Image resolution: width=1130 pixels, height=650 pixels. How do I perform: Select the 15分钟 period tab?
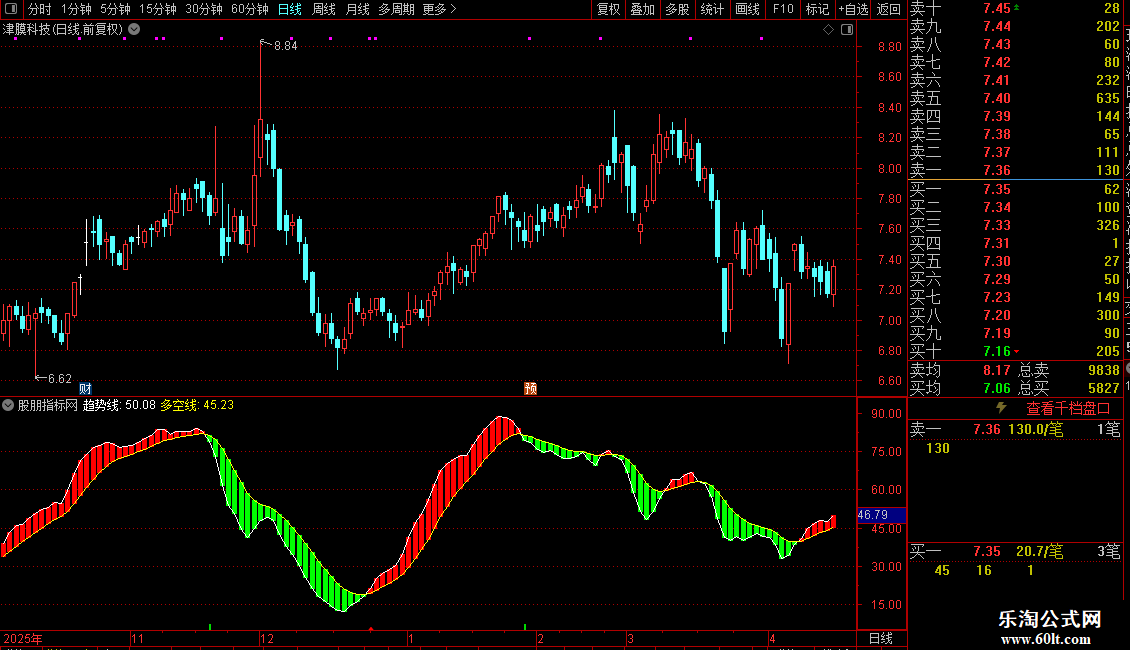pos(158,9)
